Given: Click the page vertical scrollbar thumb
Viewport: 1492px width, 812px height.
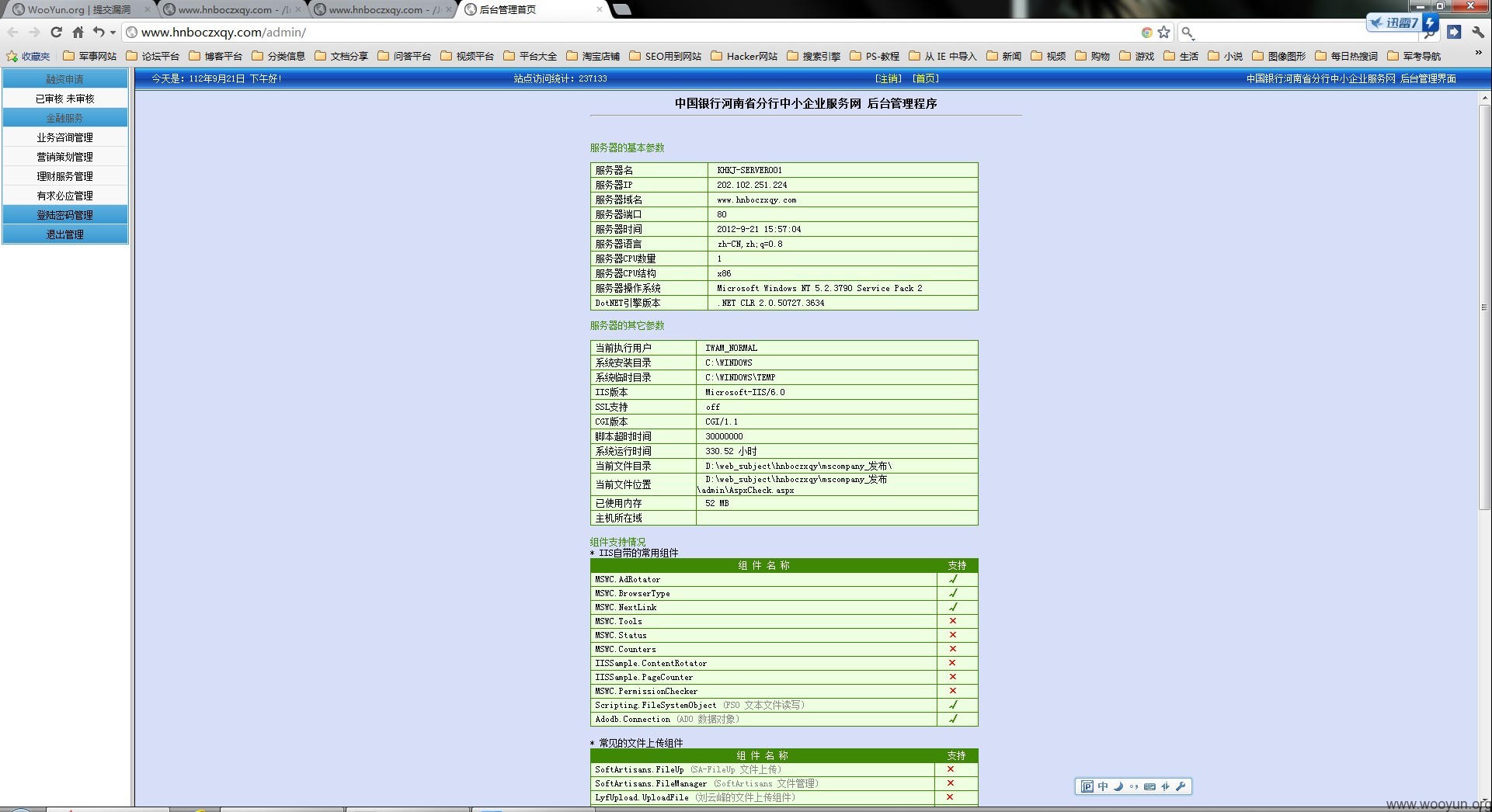Looking at the screenshot, I should click(1484, 307).
